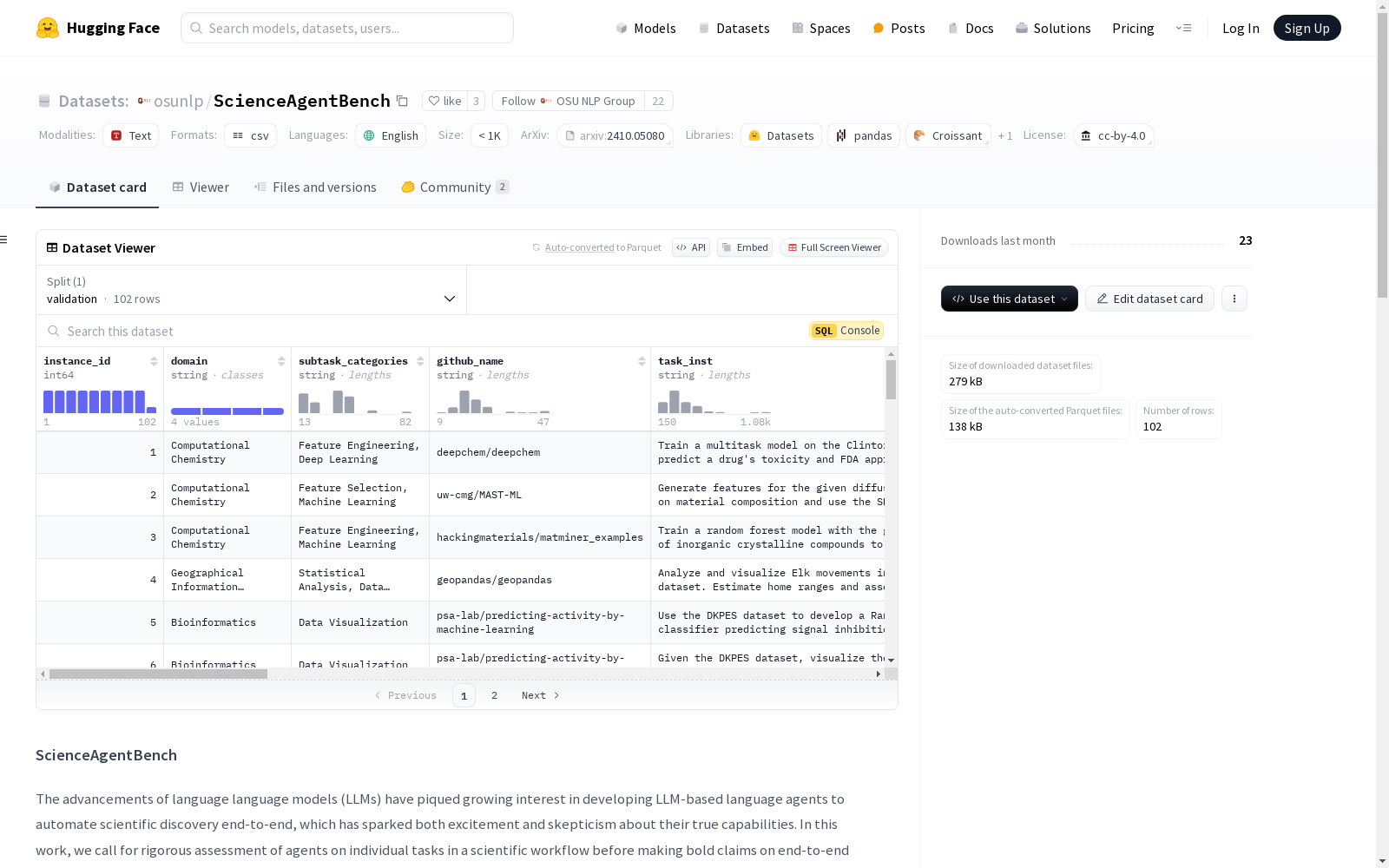Viewport: 1389px width, 868px height.
Task: Click the domain classes distribution bar
Action: click(227, 411)
